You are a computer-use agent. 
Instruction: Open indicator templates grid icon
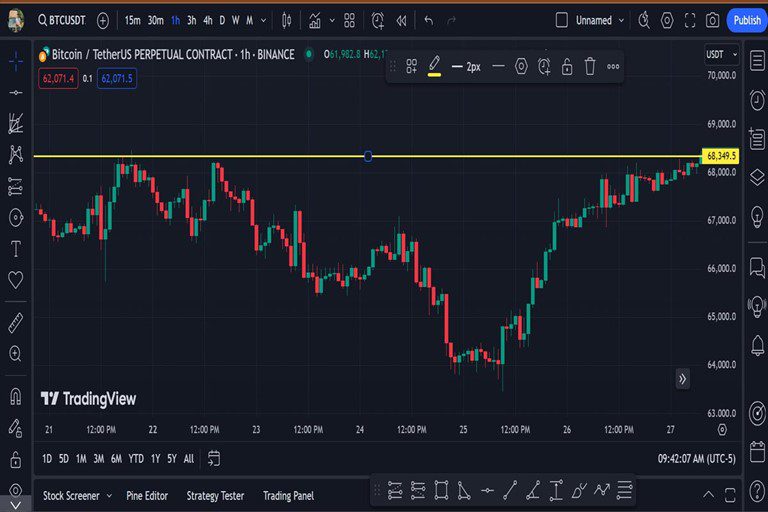point(349,21)
